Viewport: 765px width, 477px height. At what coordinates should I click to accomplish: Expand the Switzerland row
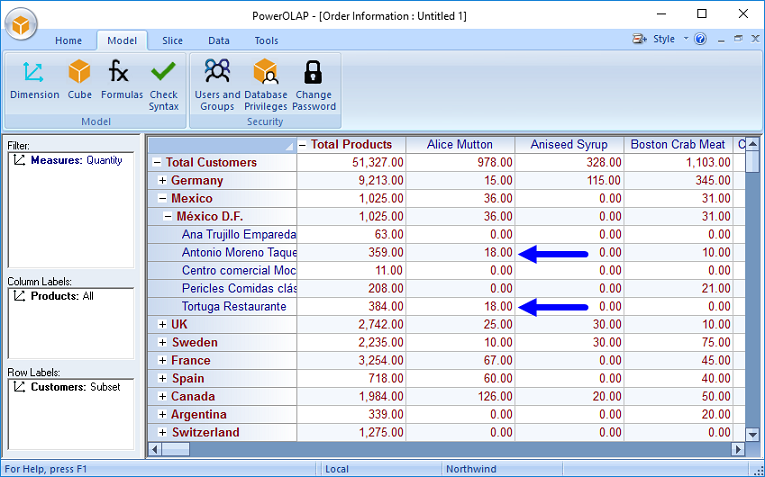pos(162,433)
